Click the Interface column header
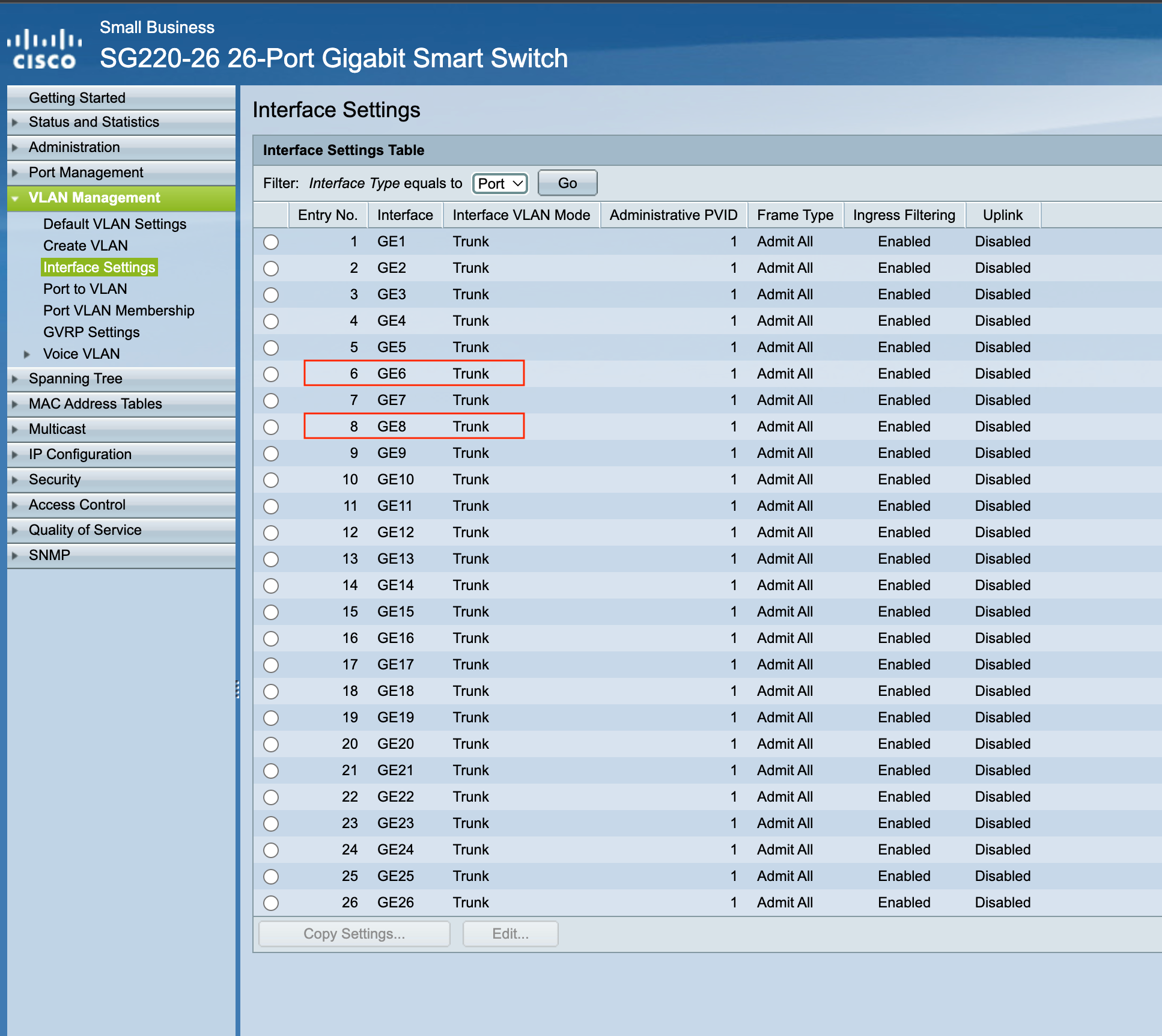This screenshot has width=1162, height=1036. (405, 215)
